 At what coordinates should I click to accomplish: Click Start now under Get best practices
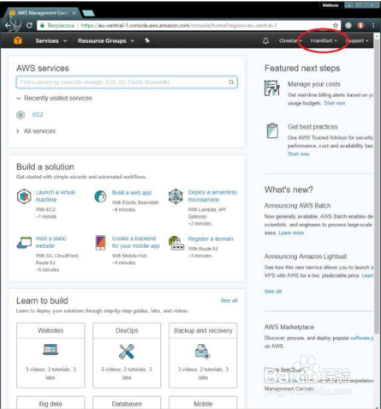[298, 154]
